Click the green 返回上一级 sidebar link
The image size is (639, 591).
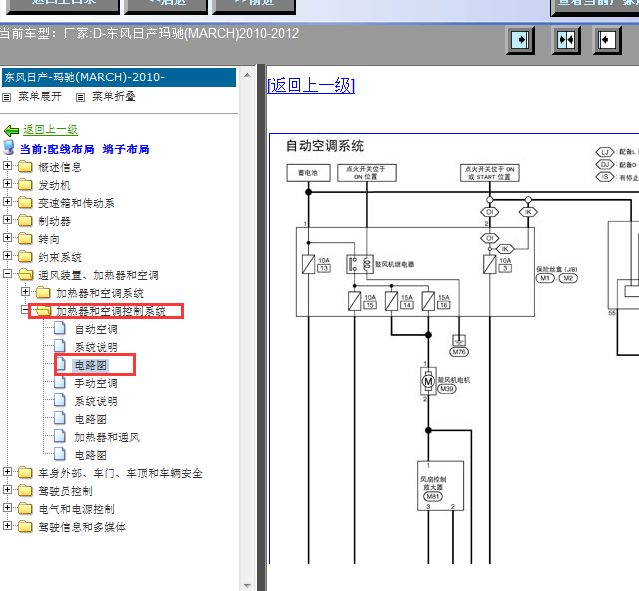click(x=50, y=130)
